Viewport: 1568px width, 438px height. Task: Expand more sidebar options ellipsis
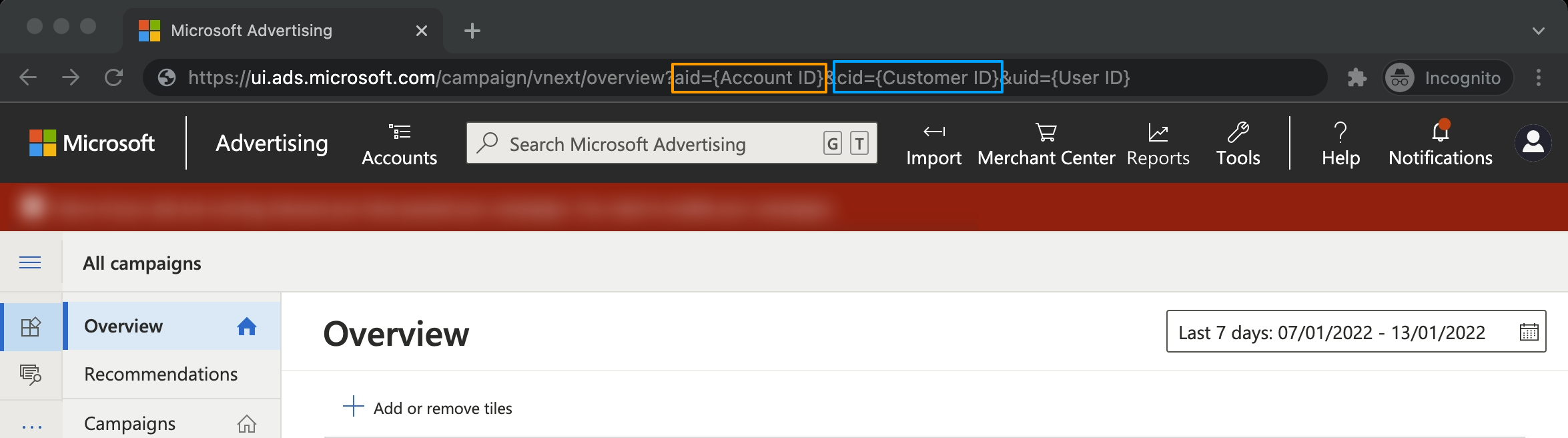(31, 426)
